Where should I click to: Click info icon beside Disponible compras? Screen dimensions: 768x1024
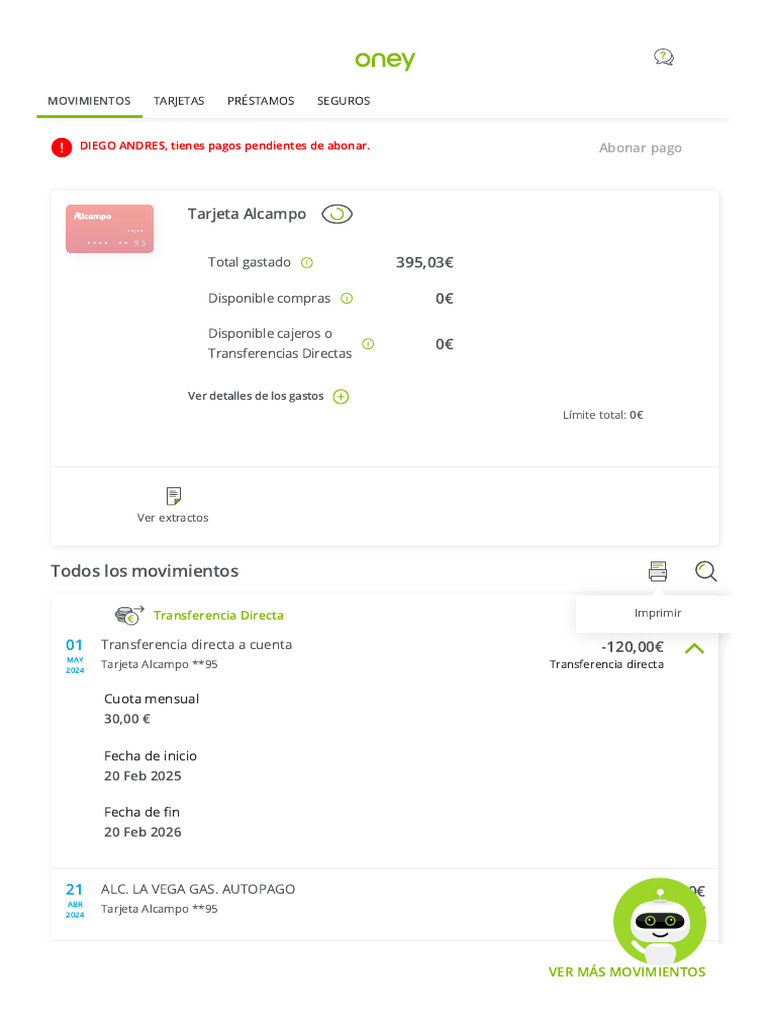(347, 298)
